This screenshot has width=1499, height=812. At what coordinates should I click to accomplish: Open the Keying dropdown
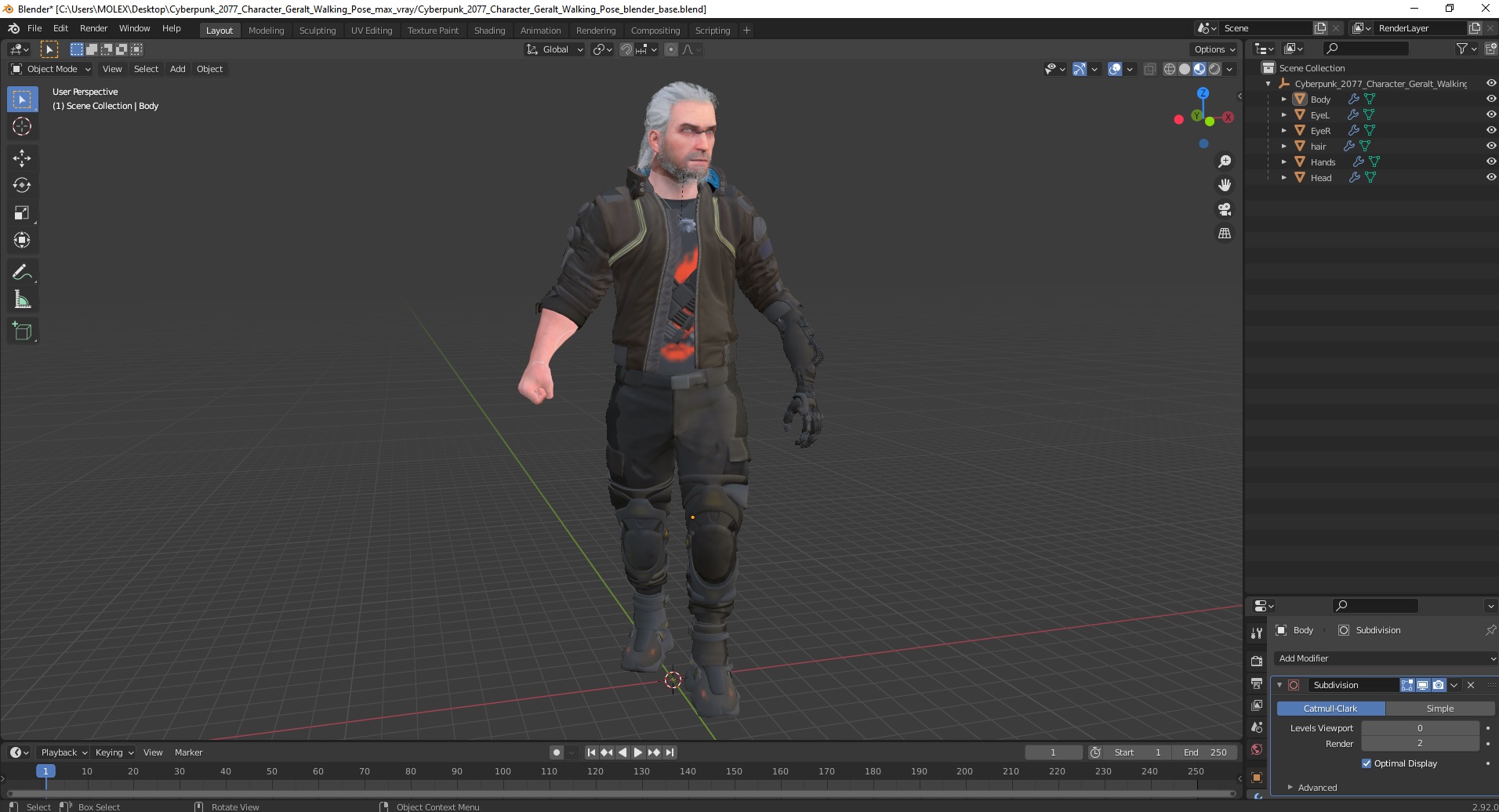click(114, 752)
